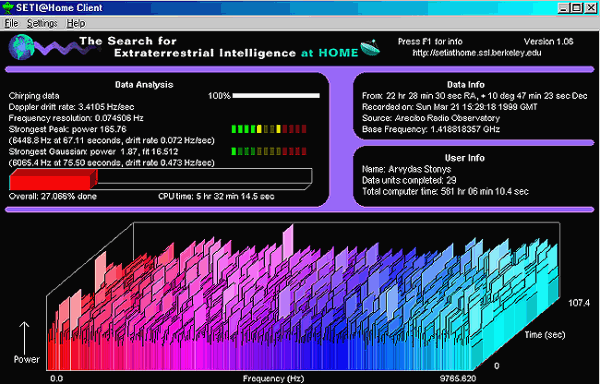Click 'Strongest Peak: power 165.76'
This screenshot has width=600, height=384.
point(67,129)
